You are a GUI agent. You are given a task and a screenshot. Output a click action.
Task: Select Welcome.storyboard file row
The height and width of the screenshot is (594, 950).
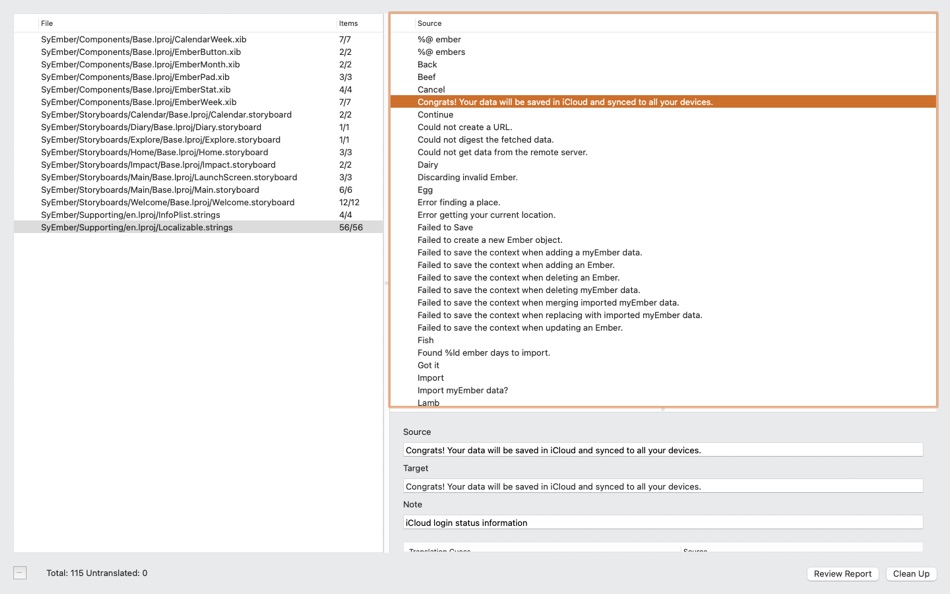pos(198,202)
